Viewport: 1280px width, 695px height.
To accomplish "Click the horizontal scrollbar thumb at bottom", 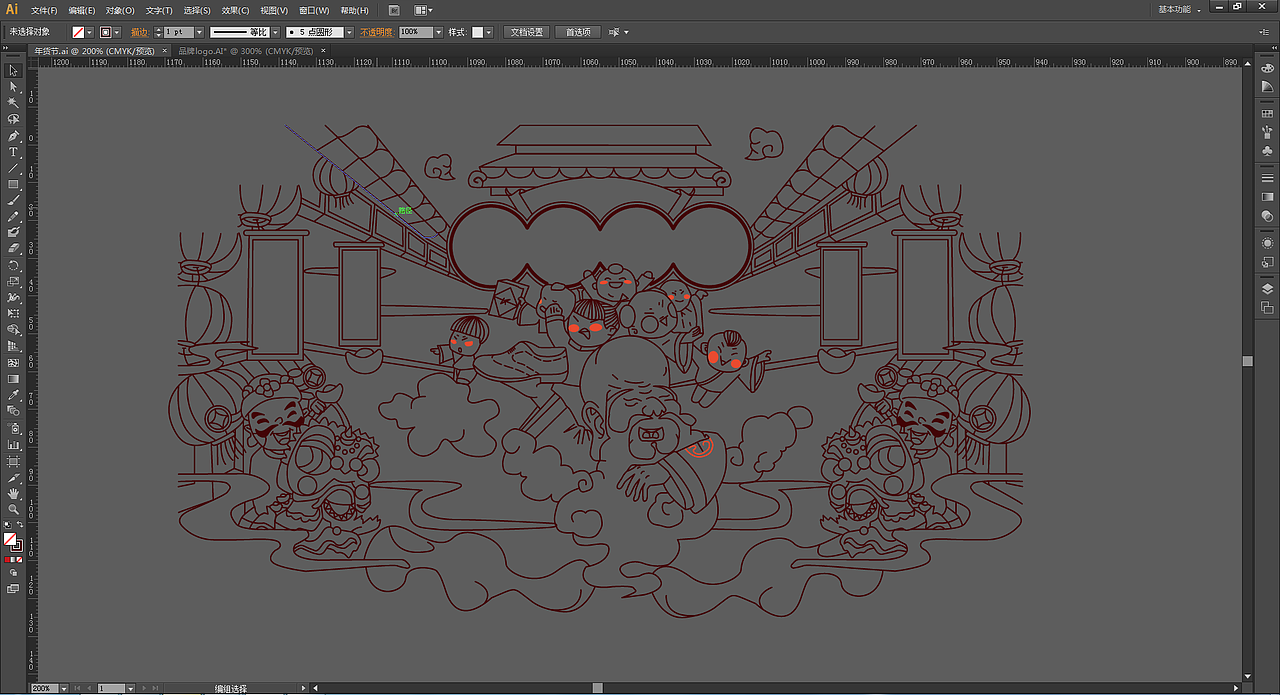I will pyautogui.click(x=597, y=688).
